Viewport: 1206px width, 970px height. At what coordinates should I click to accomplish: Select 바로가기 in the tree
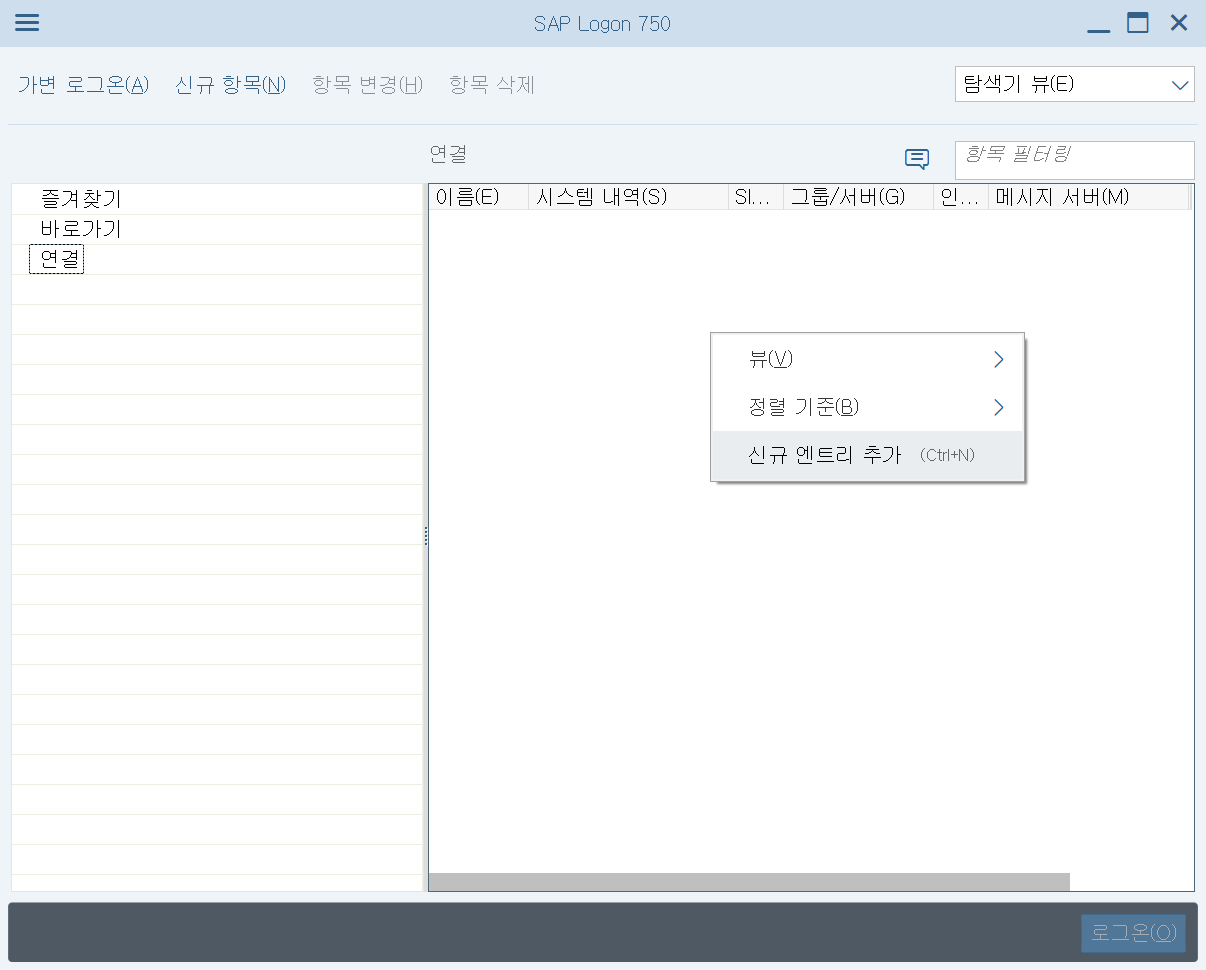81,229
